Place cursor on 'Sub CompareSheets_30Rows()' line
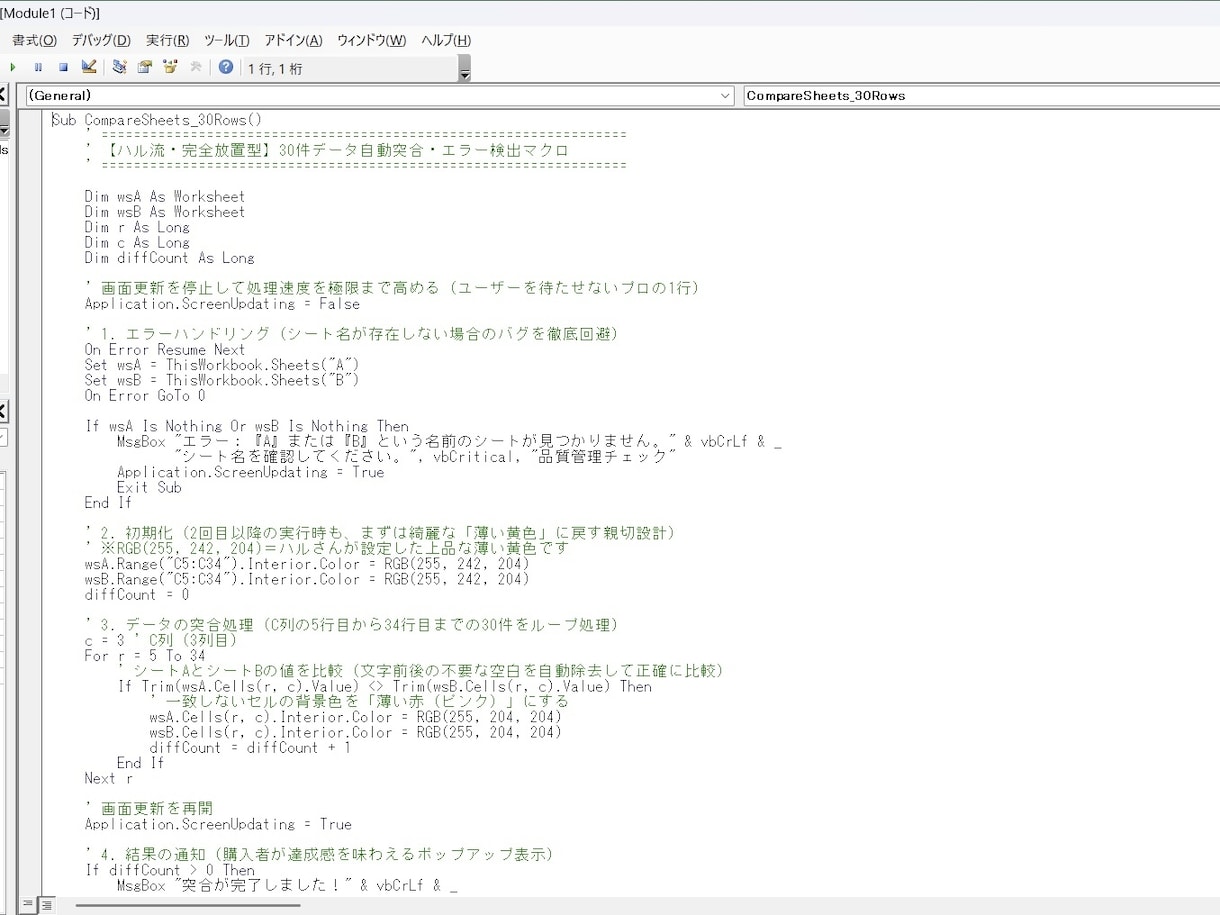 pyautogui.click(x=157, y=120)
